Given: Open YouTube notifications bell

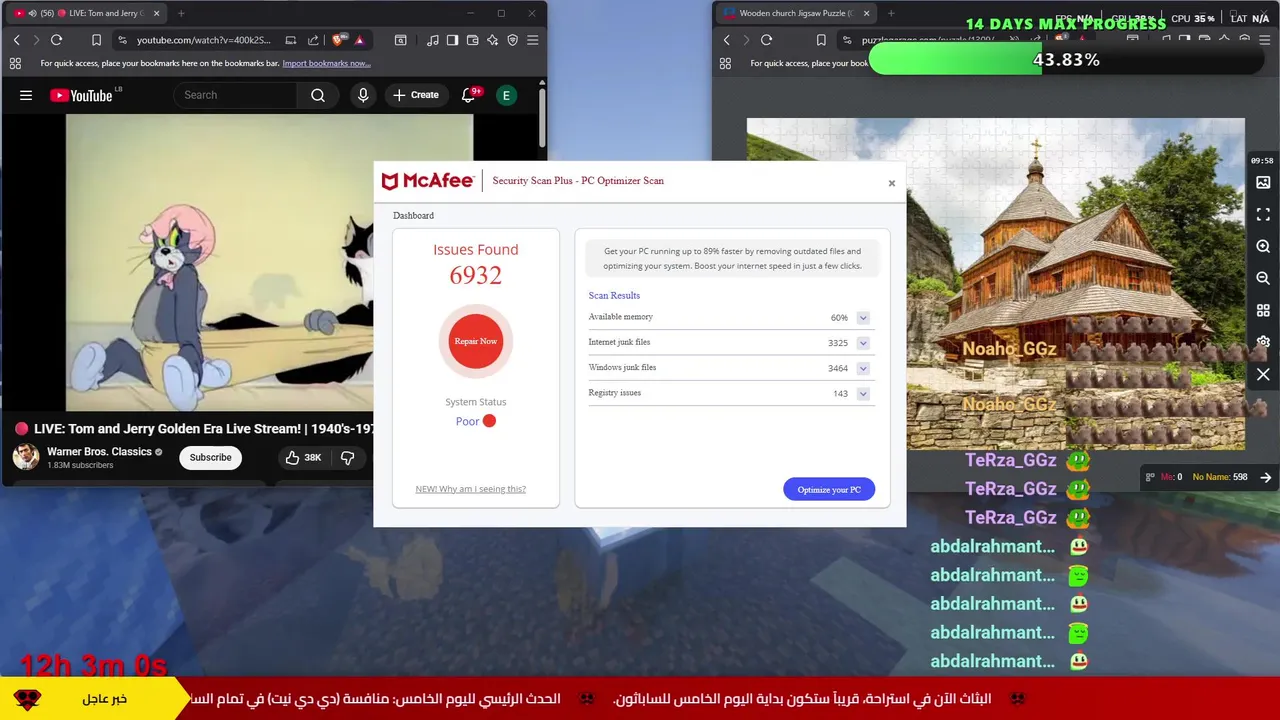Looking at the screenshot, I should pyautogui.click(x=468, y=95).
